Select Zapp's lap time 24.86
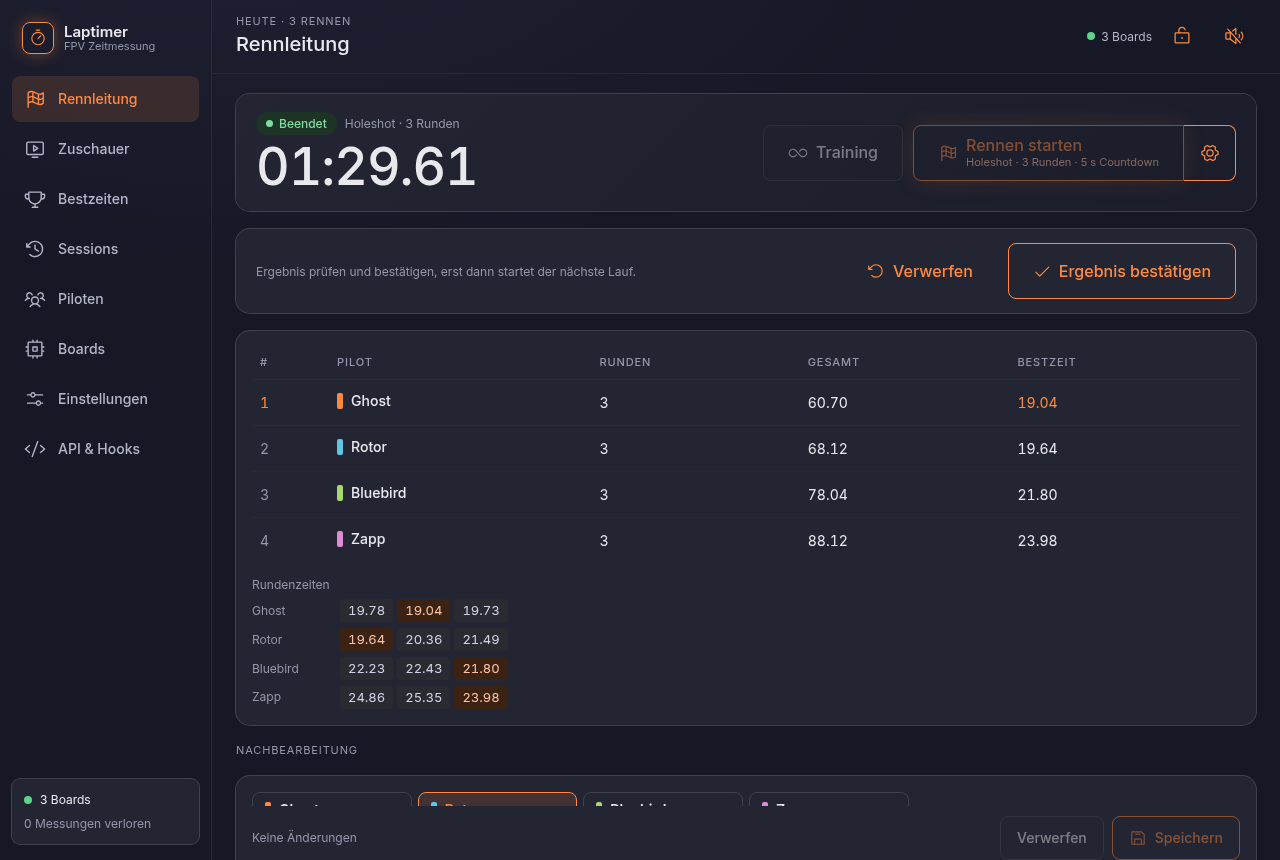The width and height of the screenshot is (1280, 860). coord(366,698)
